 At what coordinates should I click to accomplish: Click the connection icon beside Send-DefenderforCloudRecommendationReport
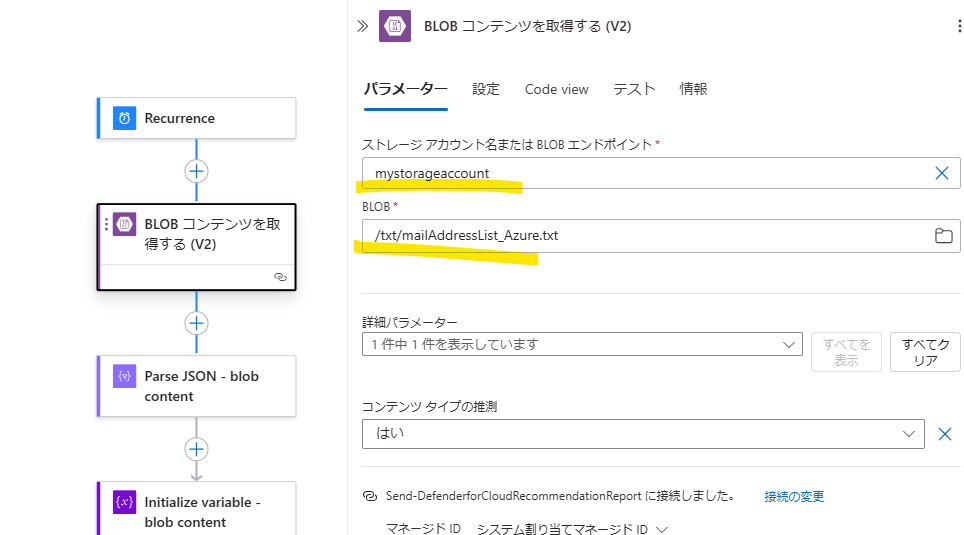click(x=369, y=496)
